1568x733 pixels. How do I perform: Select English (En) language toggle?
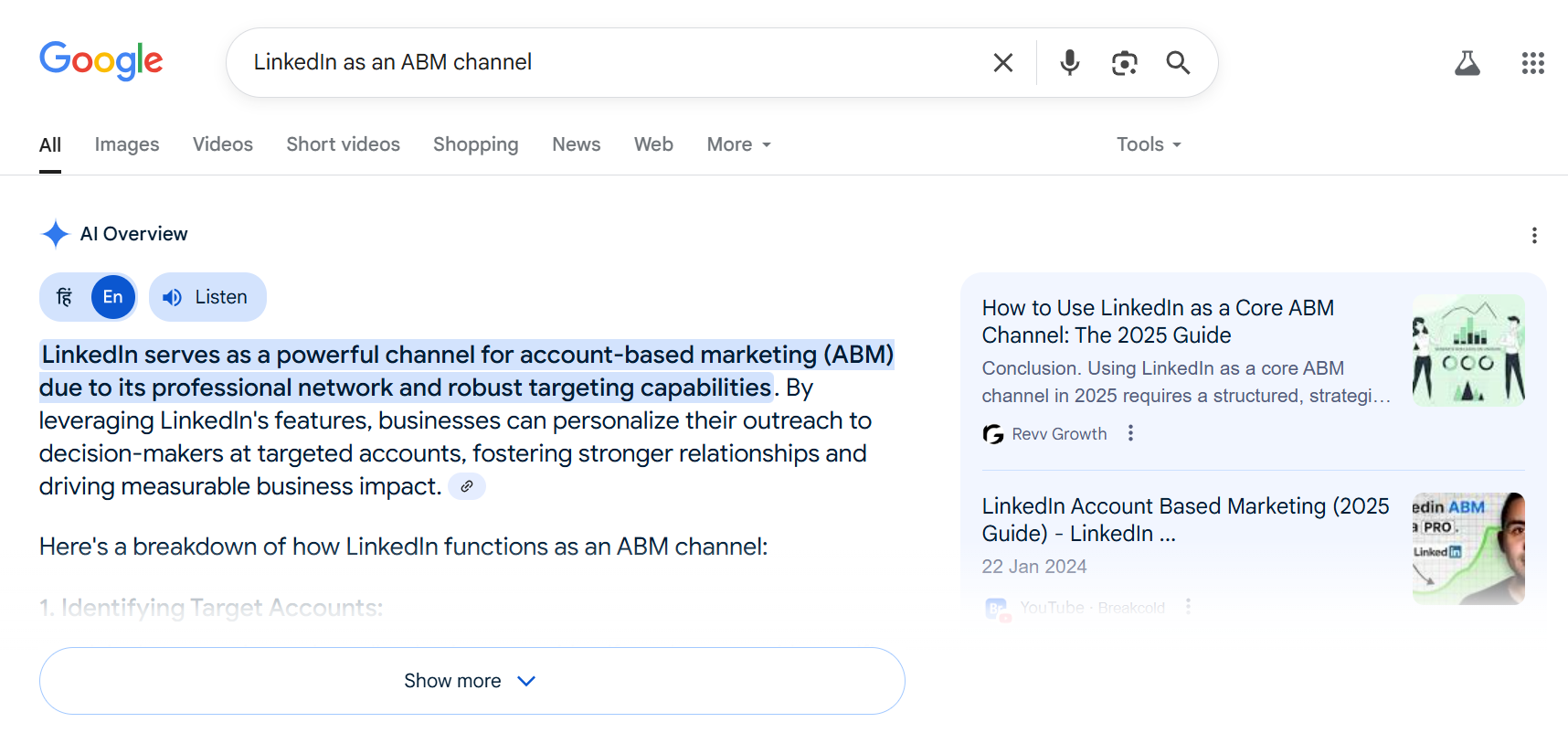point(113,297)
